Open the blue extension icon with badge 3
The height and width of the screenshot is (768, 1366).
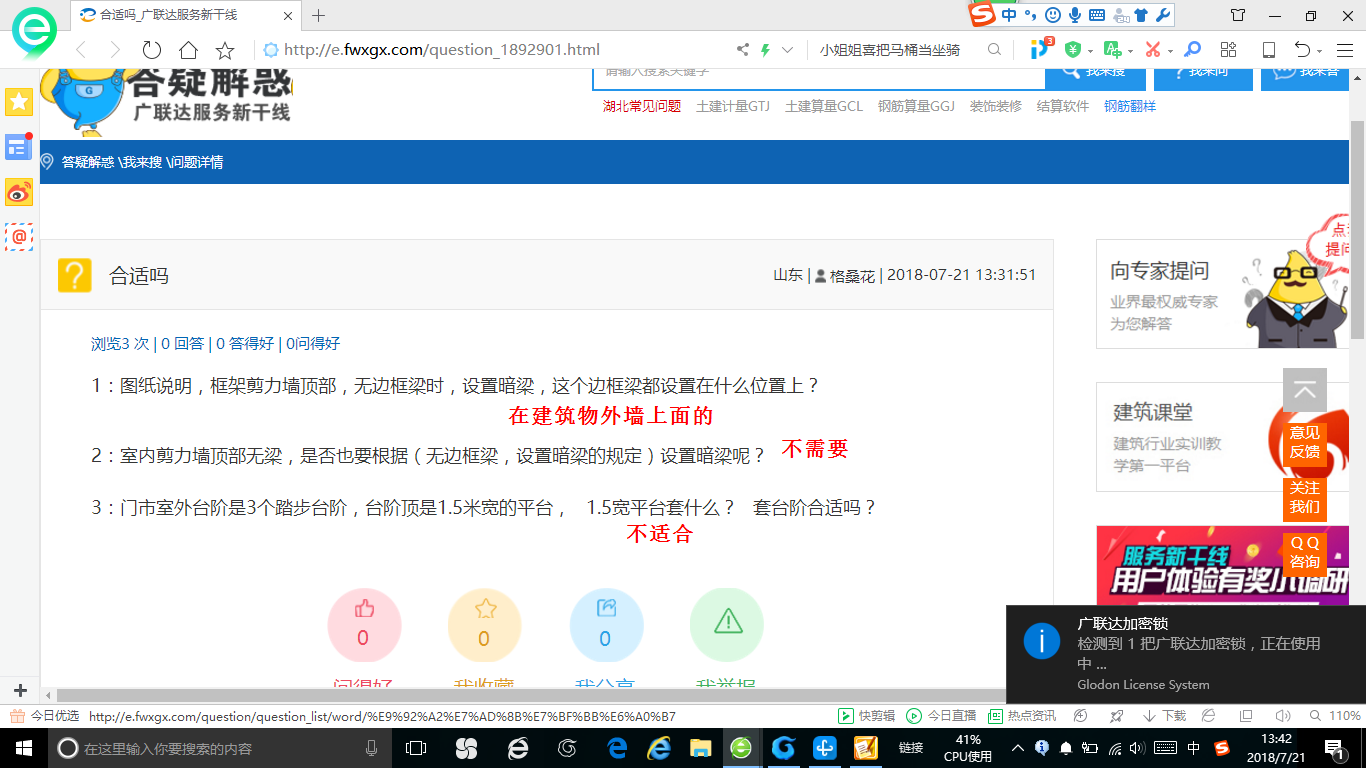coord(1041,48)
